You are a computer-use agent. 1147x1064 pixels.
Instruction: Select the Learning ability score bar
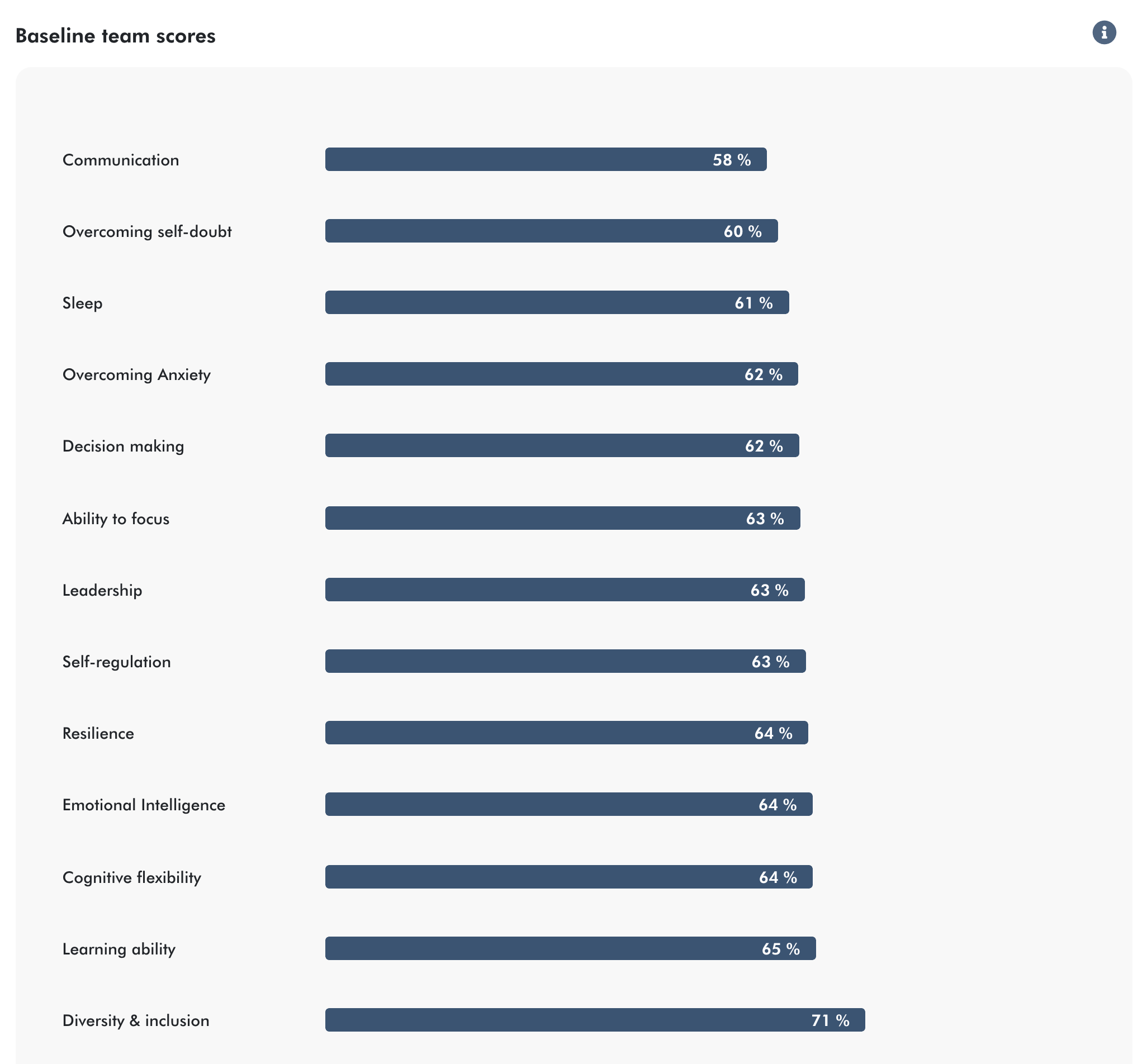[570, 948]
